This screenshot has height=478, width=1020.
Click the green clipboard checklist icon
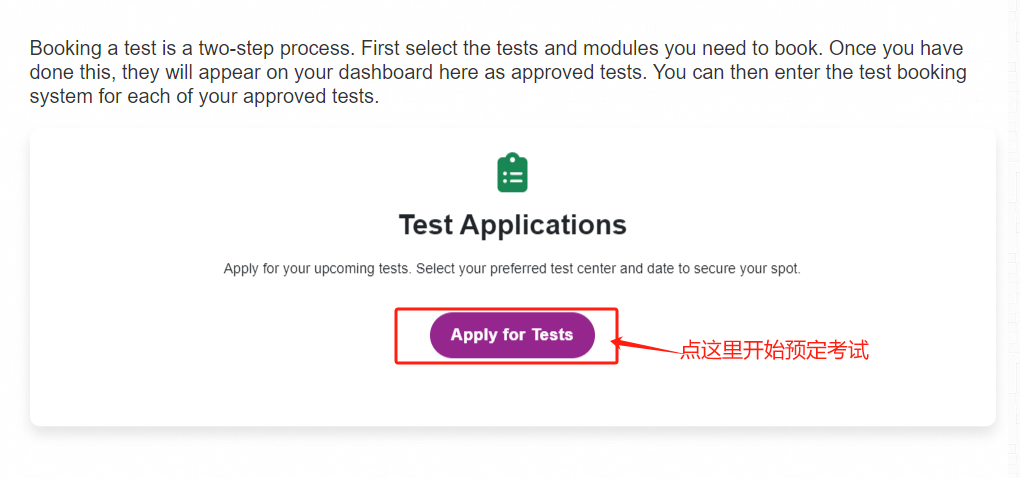coord(512,173)
